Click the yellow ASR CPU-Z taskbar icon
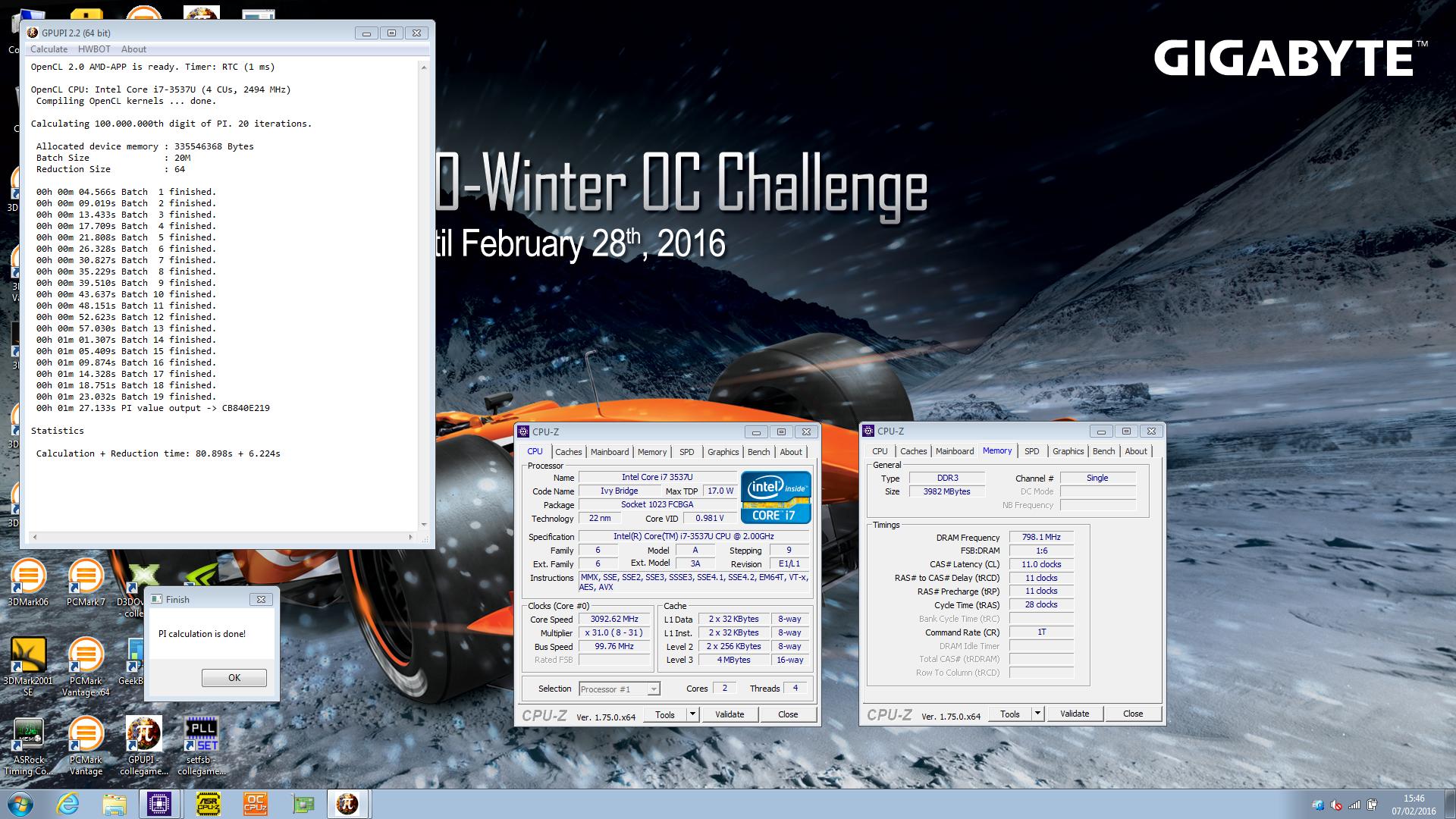The height and width of the screenshot is (819, 1456). coord(208,804)
